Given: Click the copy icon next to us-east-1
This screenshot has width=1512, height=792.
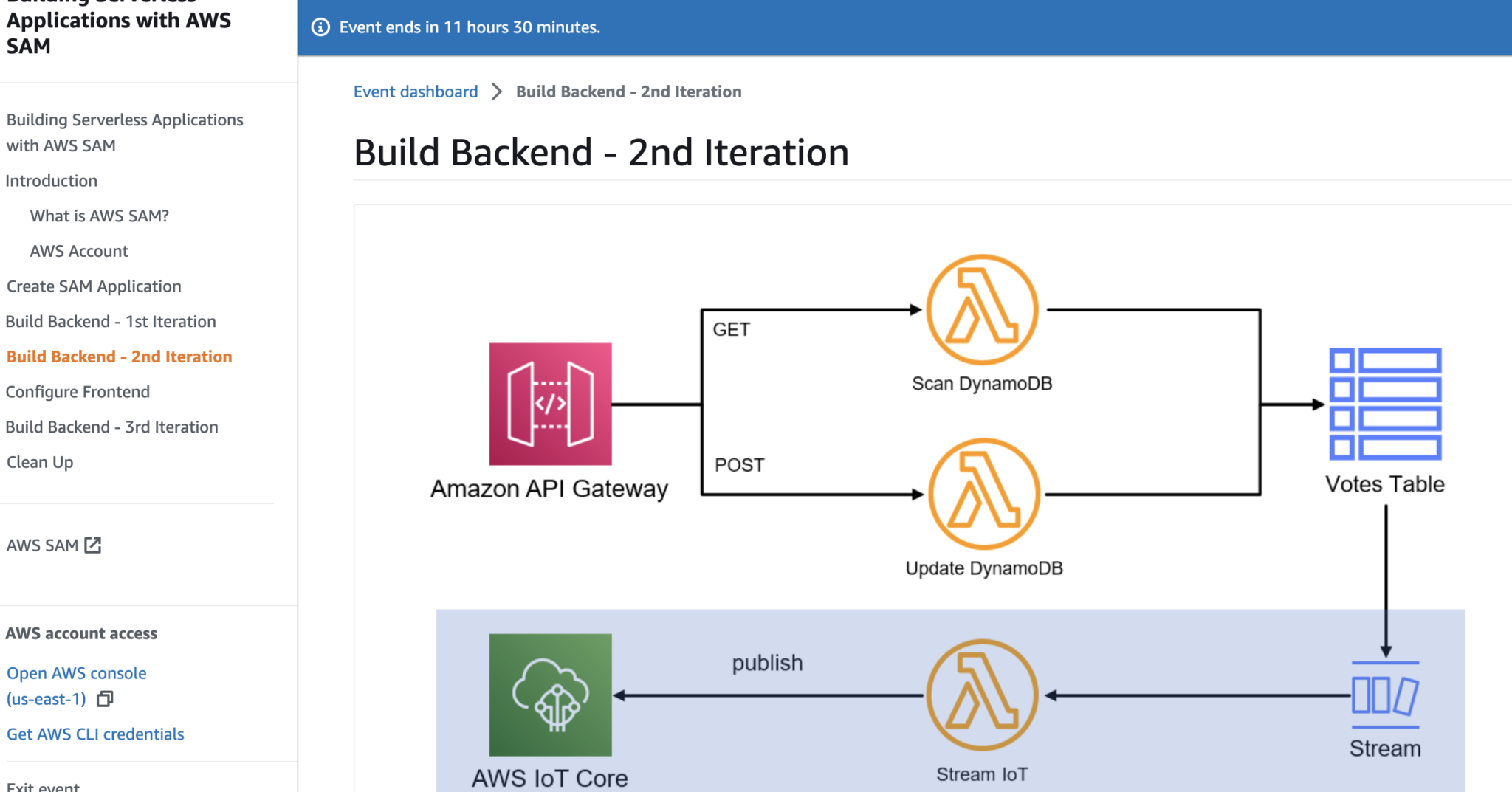Looking at the screenshot, I should pos(105,699).
